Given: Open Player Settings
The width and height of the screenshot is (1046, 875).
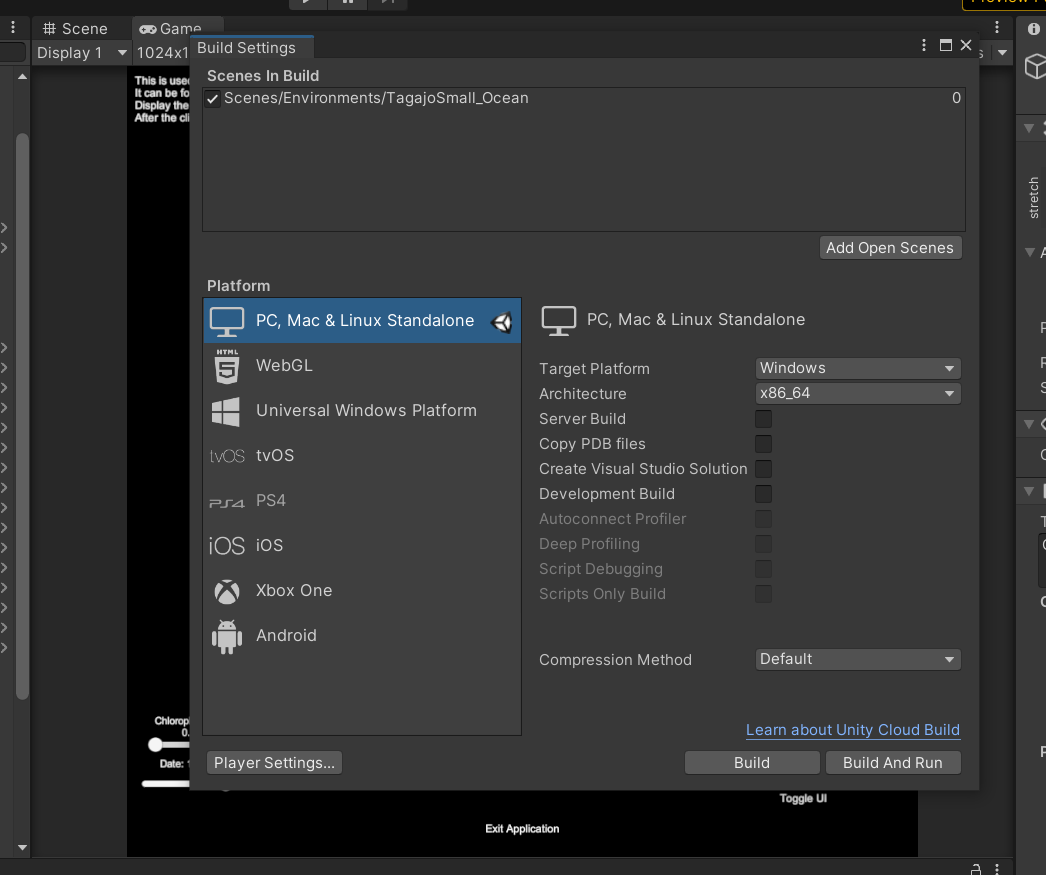Looking at the screenshot, I should (x=274, y=763).
